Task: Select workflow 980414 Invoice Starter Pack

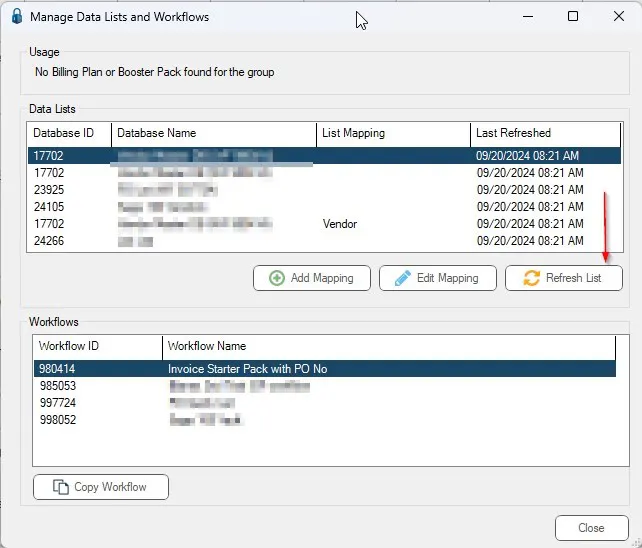Action: pyautogui.click(x=325, y=369)
